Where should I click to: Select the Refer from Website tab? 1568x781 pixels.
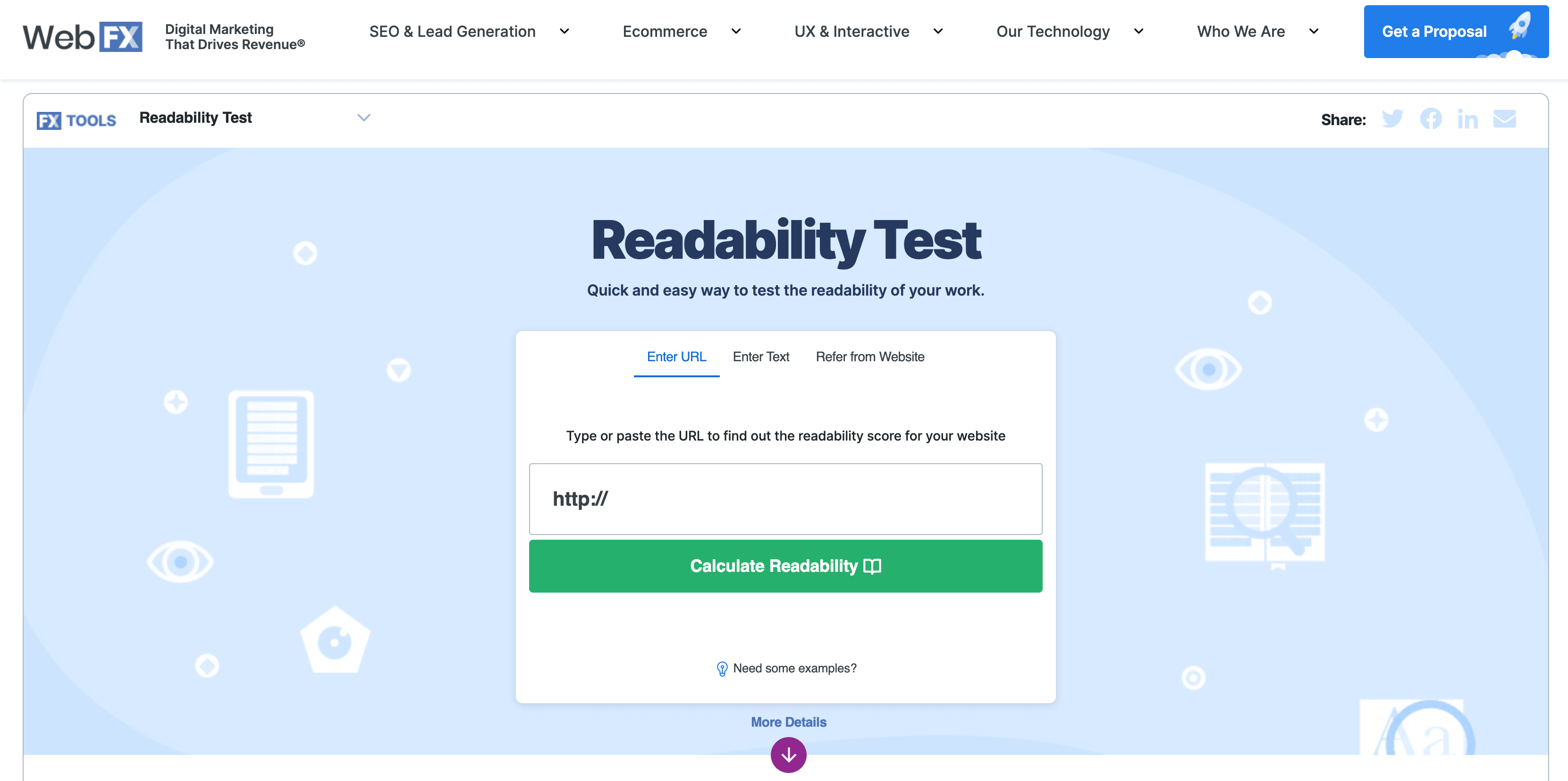(x=870, y=357)
